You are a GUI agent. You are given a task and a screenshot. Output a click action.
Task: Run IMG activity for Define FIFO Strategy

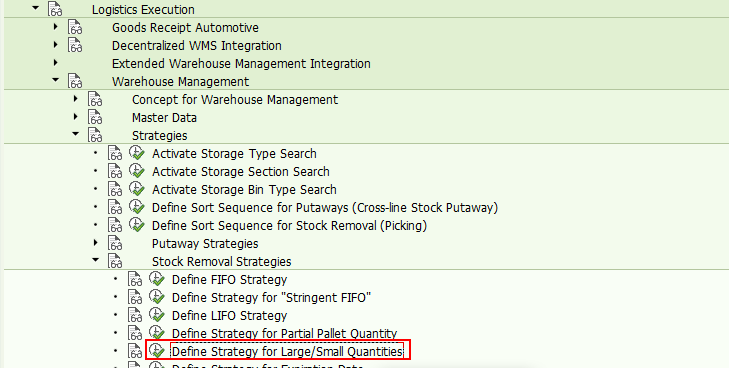[x=157, y=279]
